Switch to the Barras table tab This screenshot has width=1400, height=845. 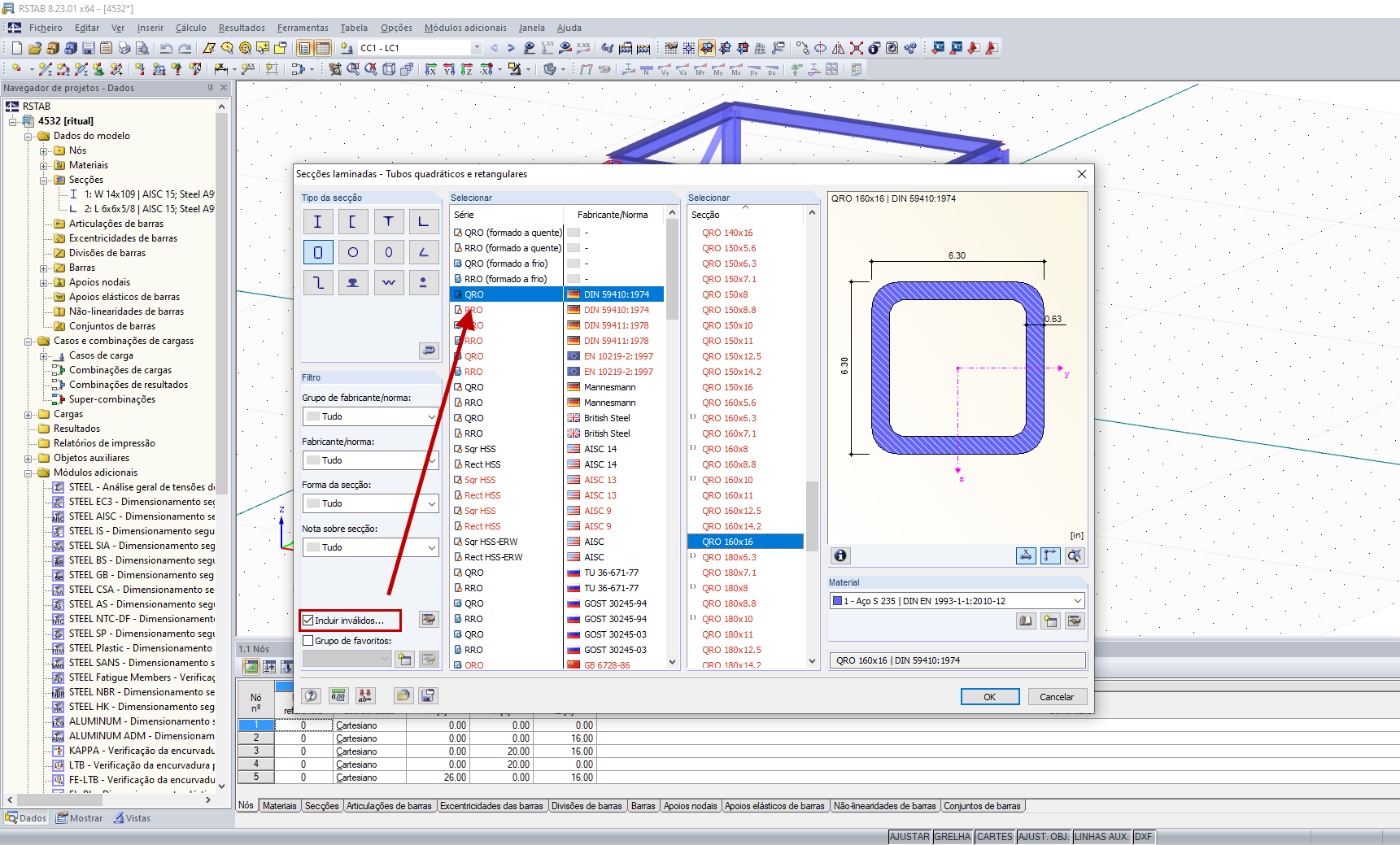click(643, 806)
